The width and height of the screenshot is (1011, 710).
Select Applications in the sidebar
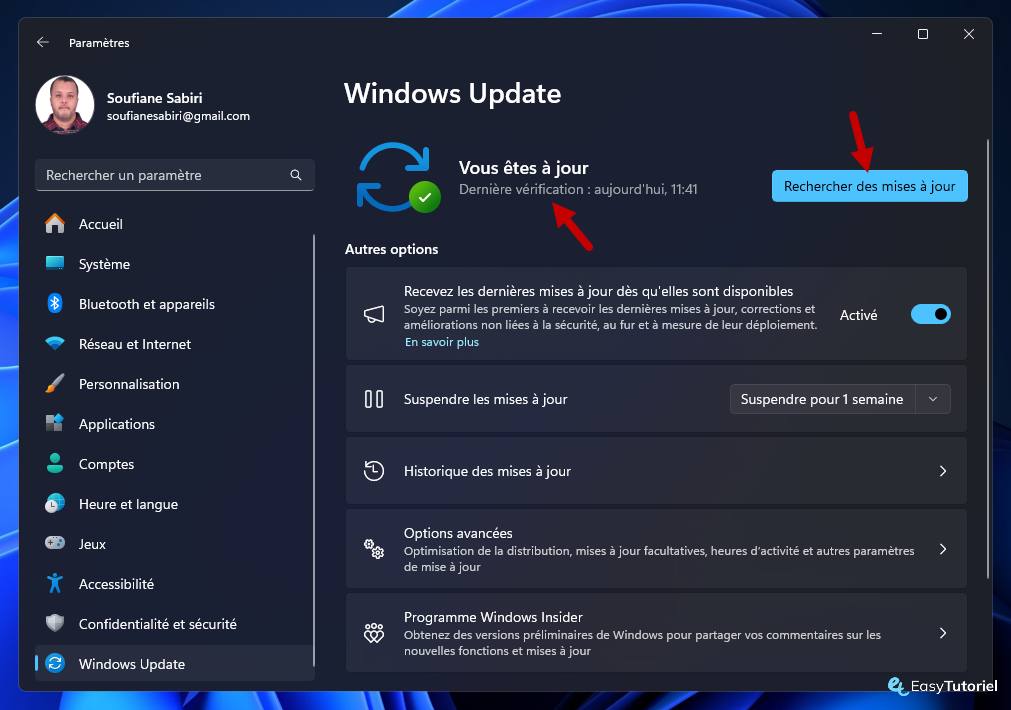[117, 424]
